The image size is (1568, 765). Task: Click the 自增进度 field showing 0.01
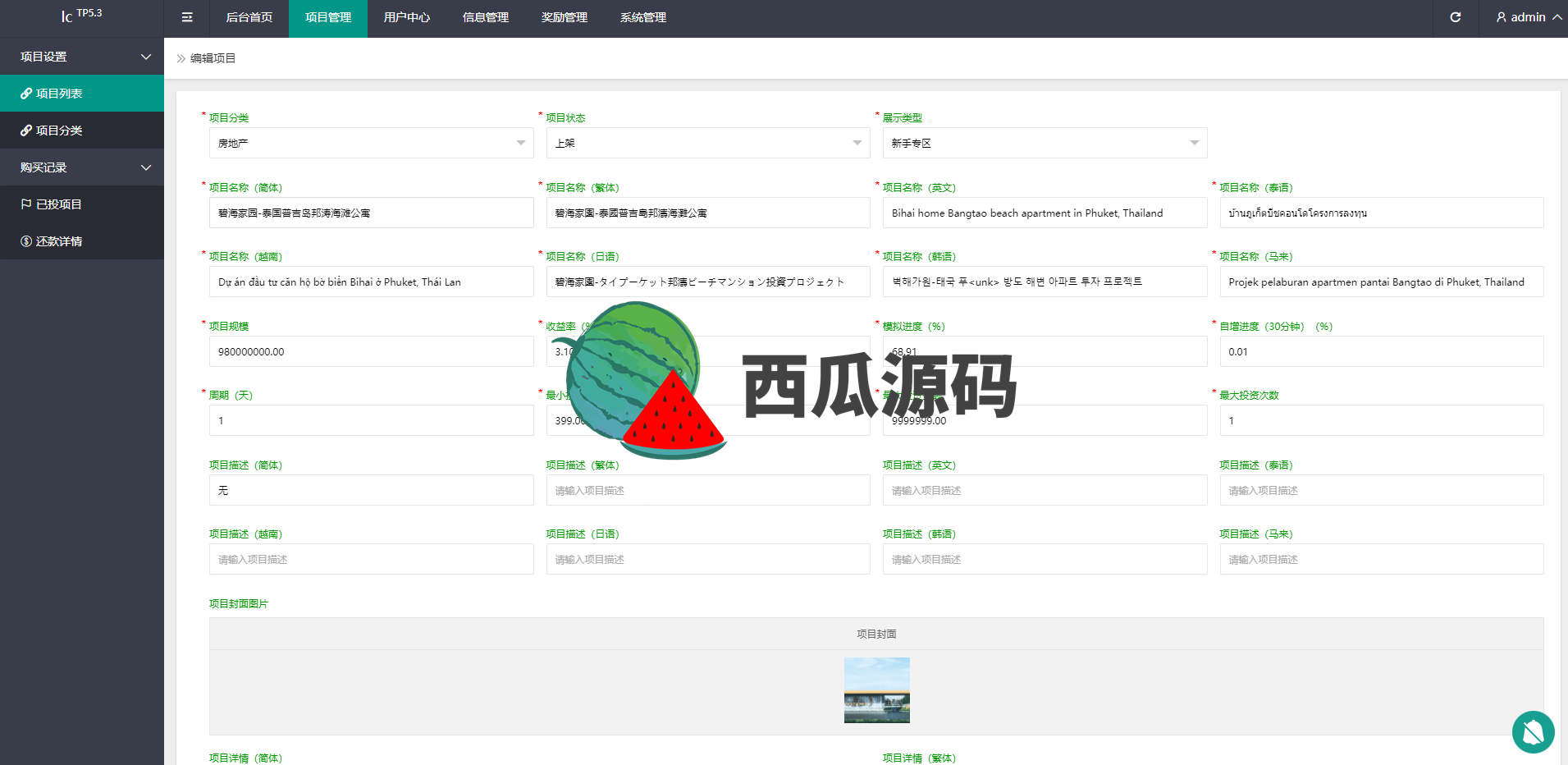click(1382, 351)
